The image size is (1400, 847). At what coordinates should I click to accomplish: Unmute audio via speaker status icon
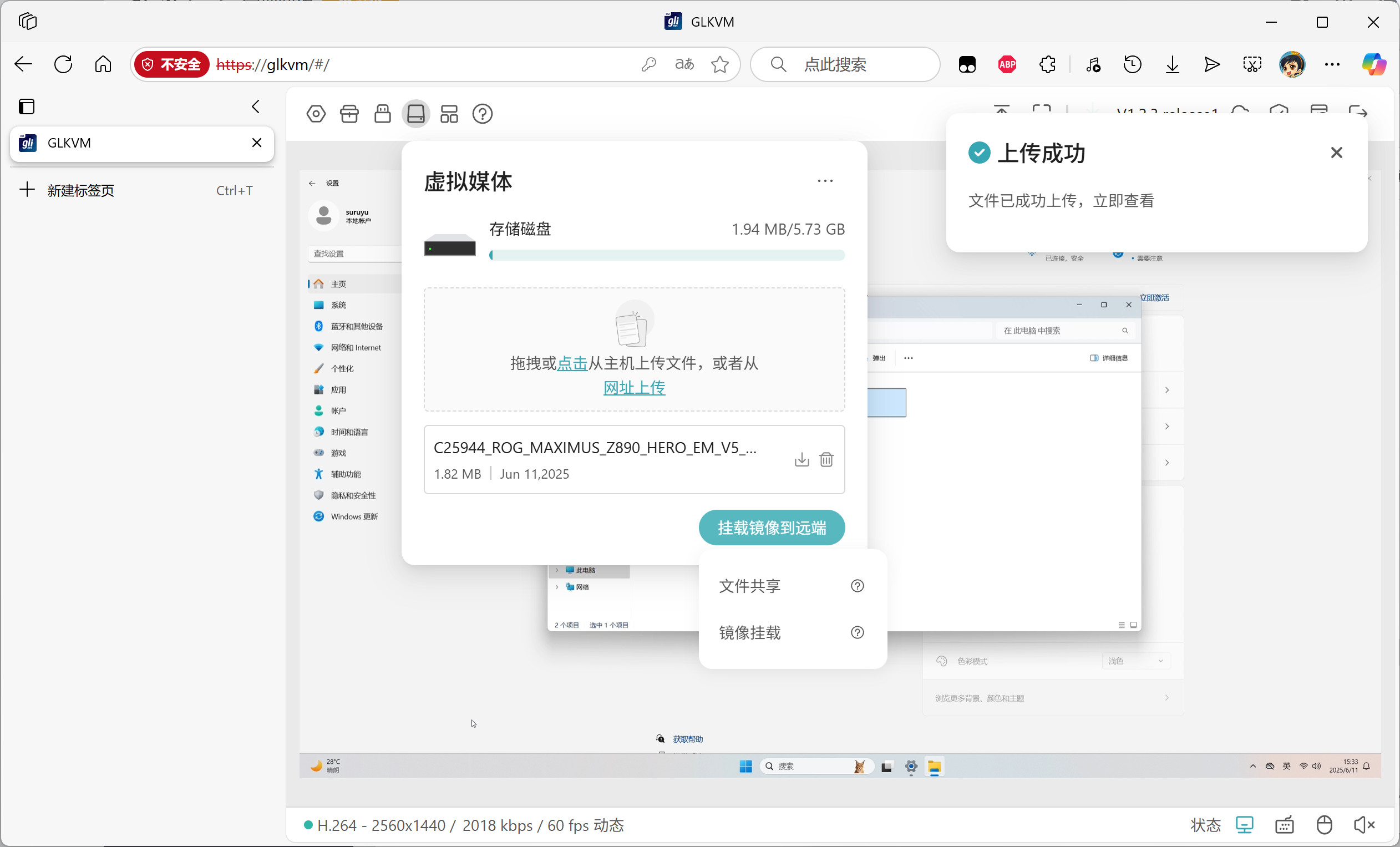pyautogui.click(x=1363, y=824)
